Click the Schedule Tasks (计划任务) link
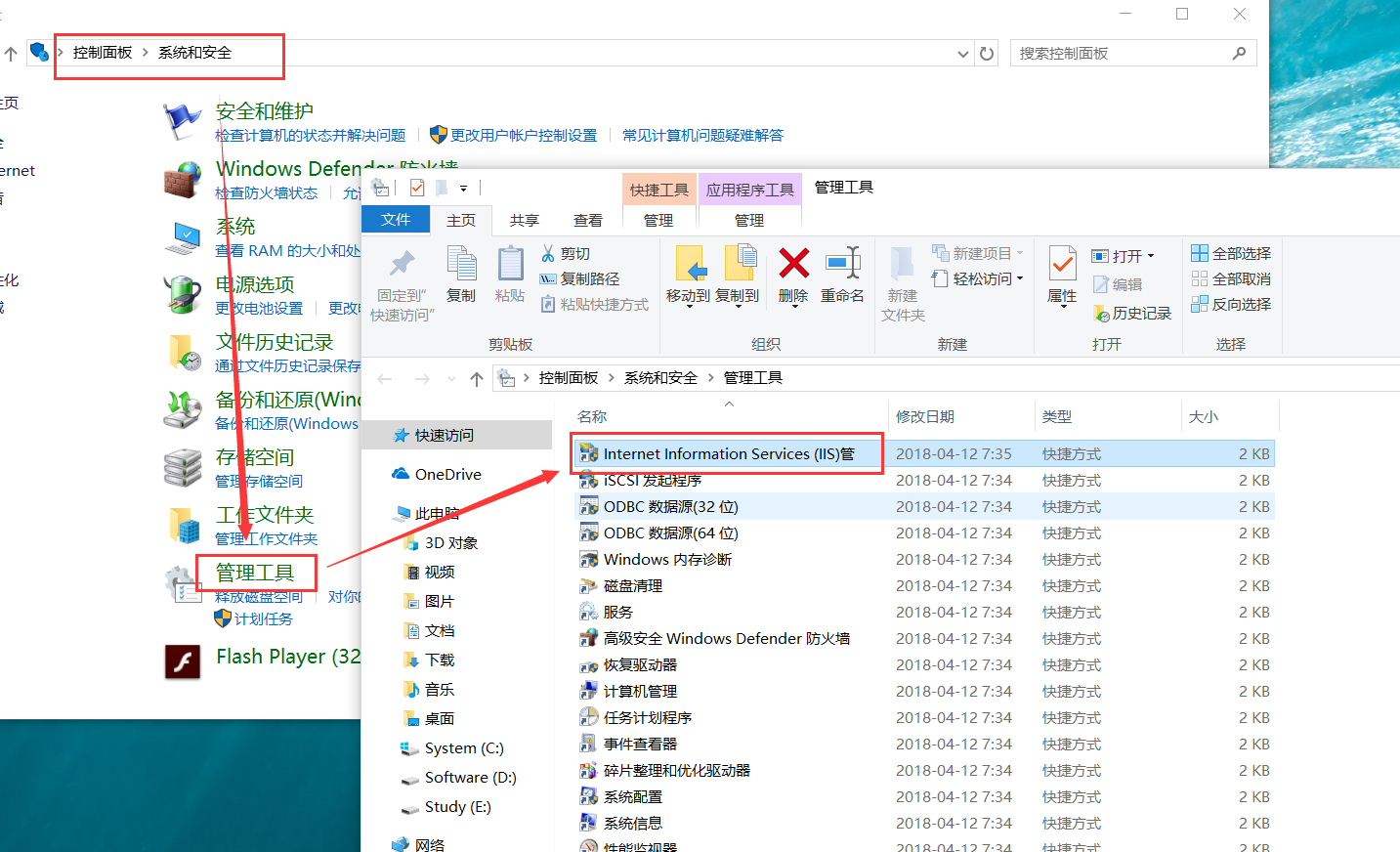Image resolution: width=1400 pixels, height=852 pixels. [x=264, y=619]
